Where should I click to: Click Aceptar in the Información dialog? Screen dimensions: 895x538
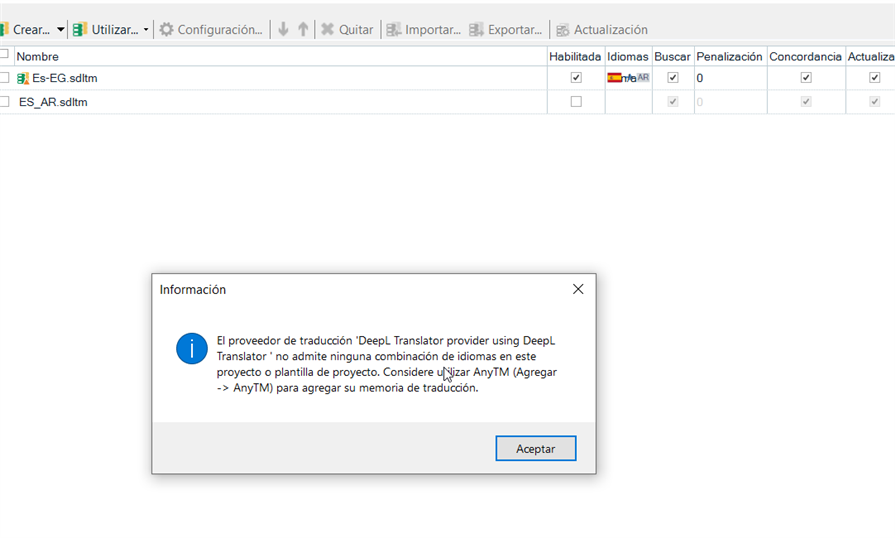coord(535,448)
